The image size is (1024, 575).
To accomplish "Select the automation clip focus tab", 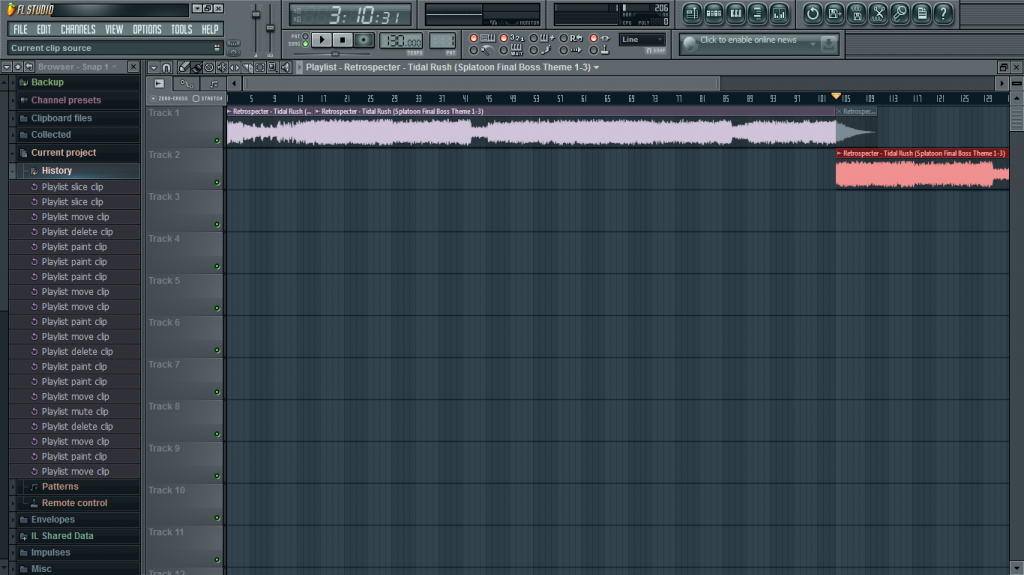I will [187, 84].
